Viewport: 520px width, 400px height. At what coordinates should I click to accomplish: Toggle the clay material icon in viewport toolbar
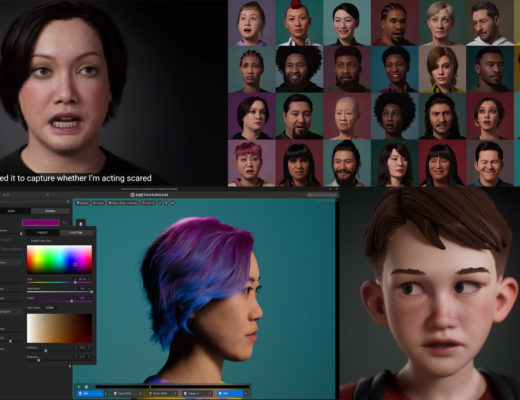point(160,203)
